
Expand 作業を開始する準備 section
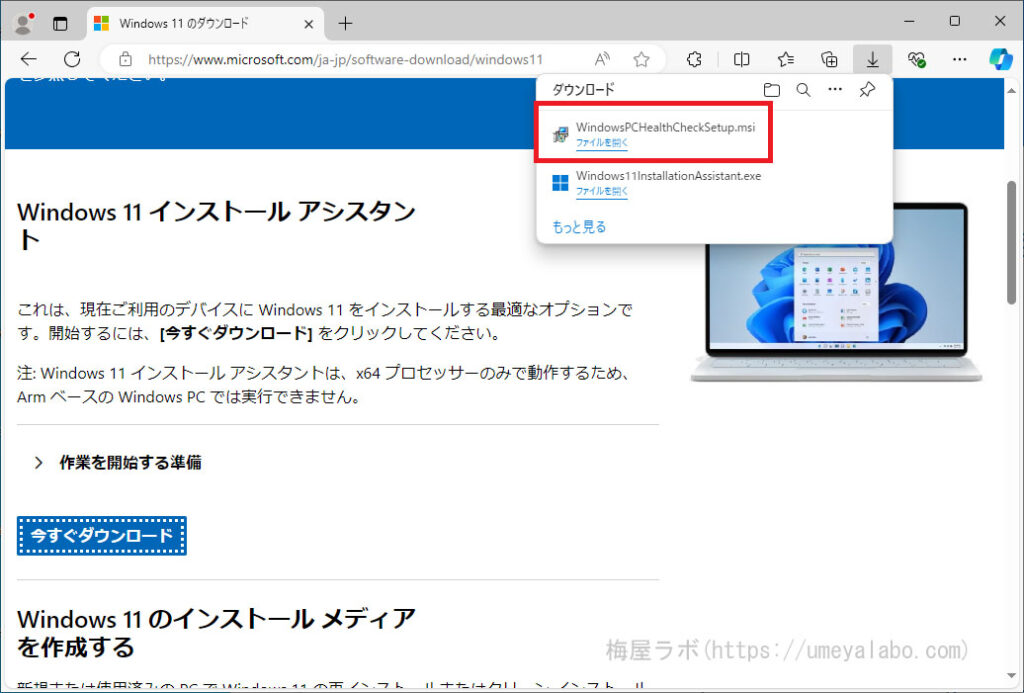(x=118, y=462)
